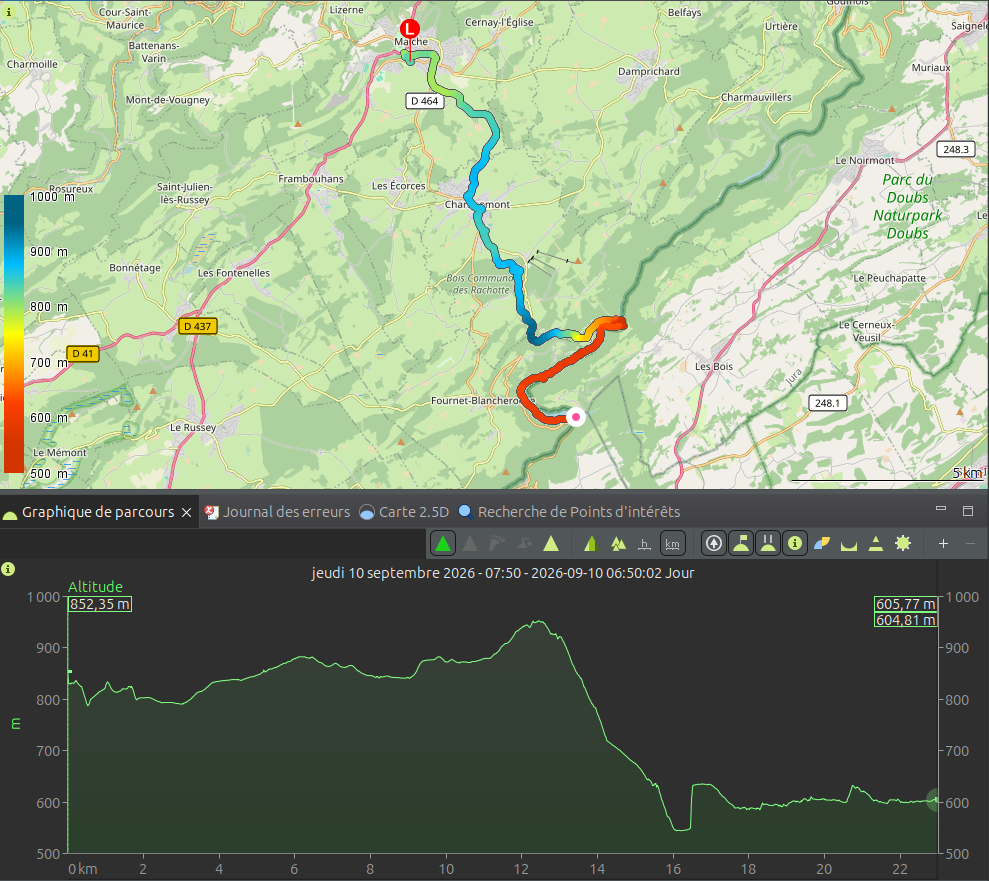
Task: Click the grayed-out triangle graph icon
Action: point(470,544)
